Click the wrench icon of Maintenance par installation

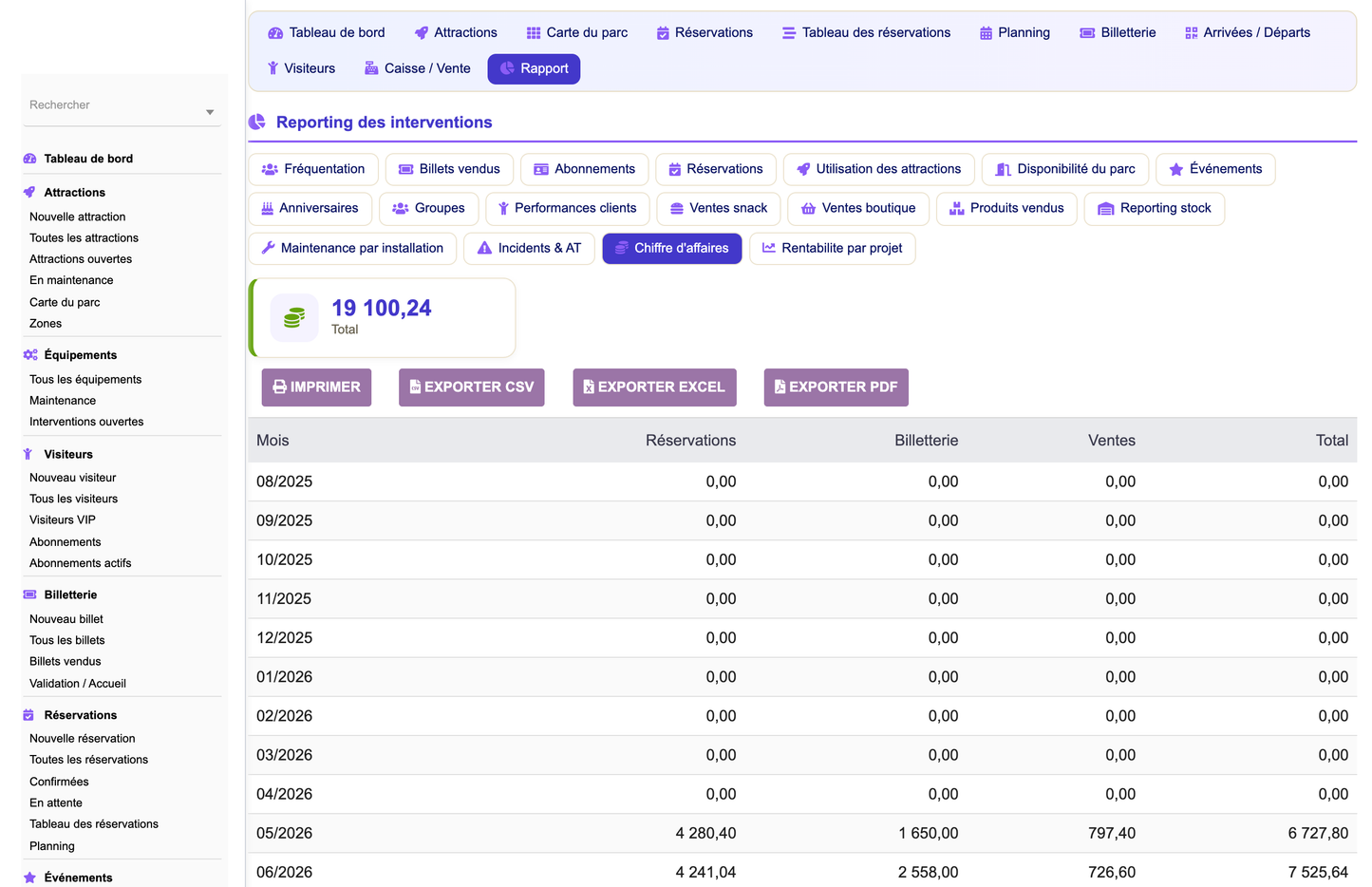pos(269,248)
